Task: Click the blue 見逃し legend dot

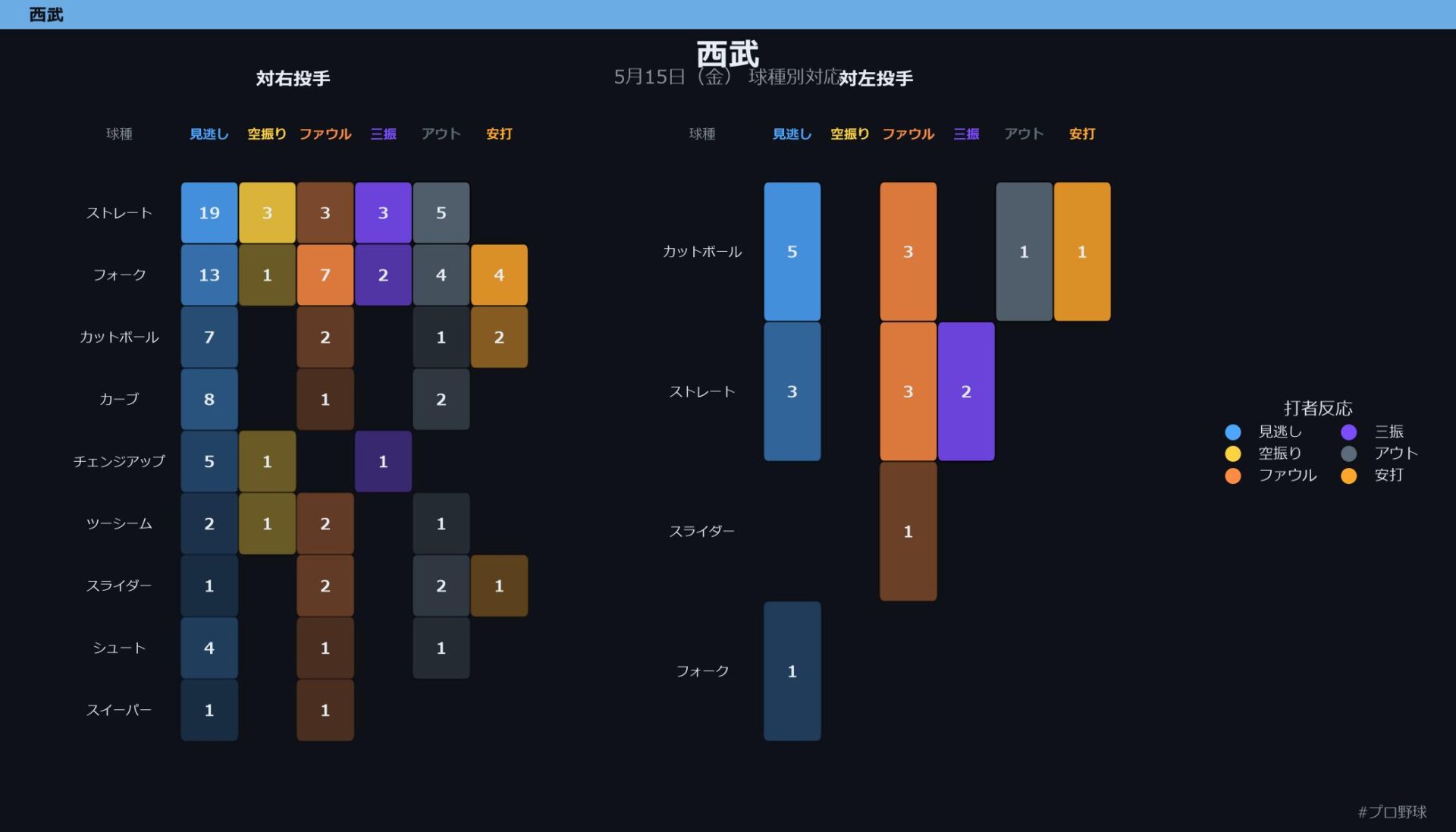Action: [x=1233, y=432]
